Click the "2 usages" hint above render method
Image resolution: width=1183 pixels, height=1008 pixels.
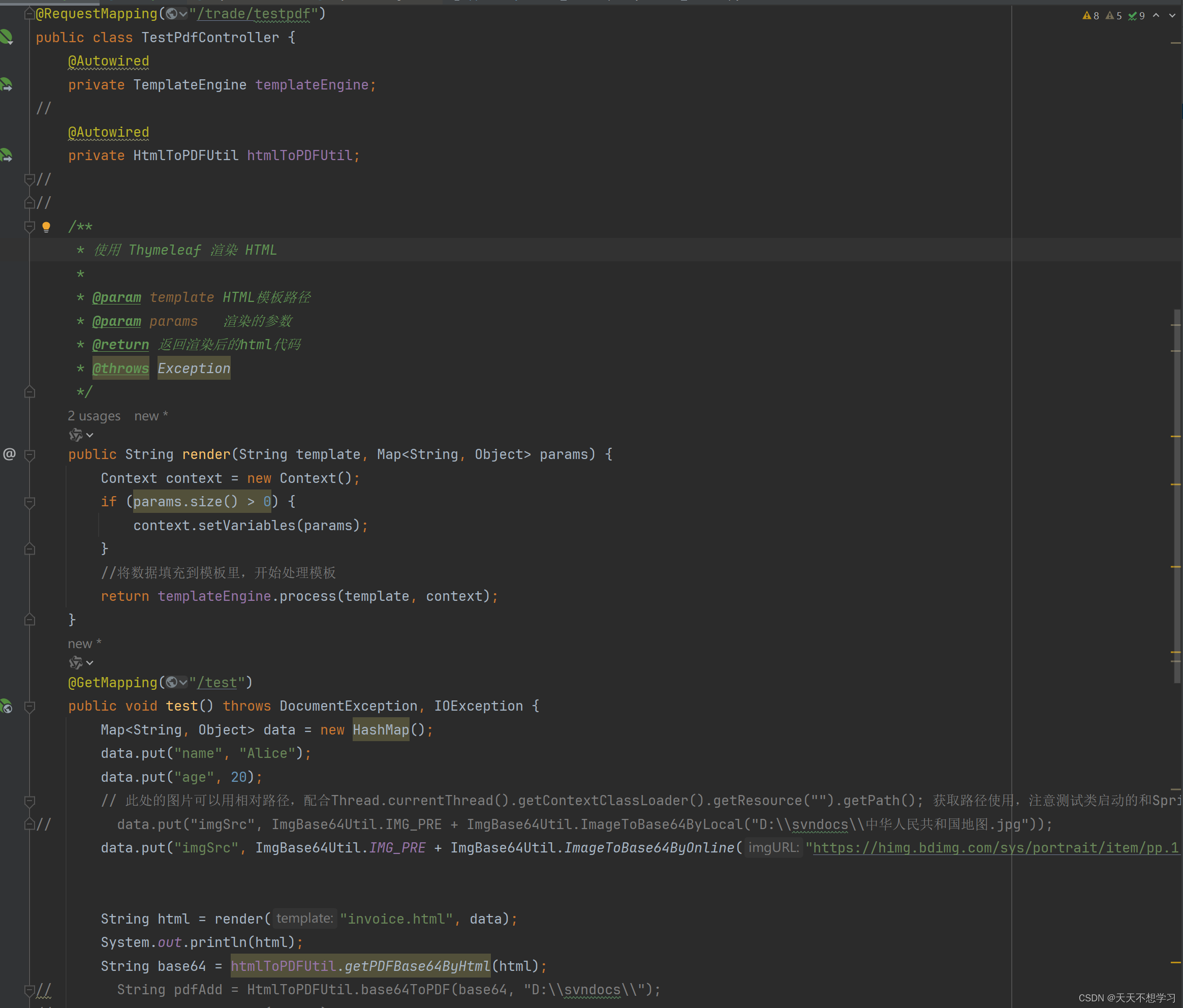(x=94, y=416)
